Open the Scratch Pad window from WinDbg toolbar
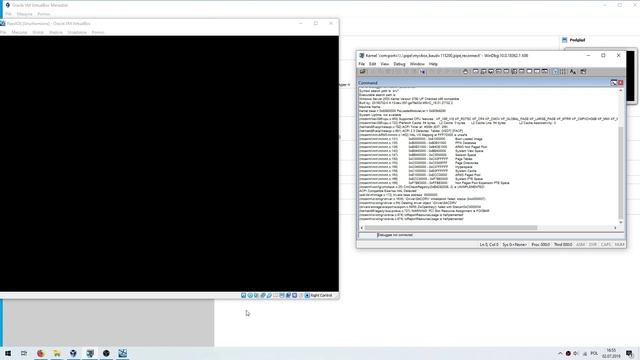The width and height of the screenshot is (640, 360). [529, 71]
